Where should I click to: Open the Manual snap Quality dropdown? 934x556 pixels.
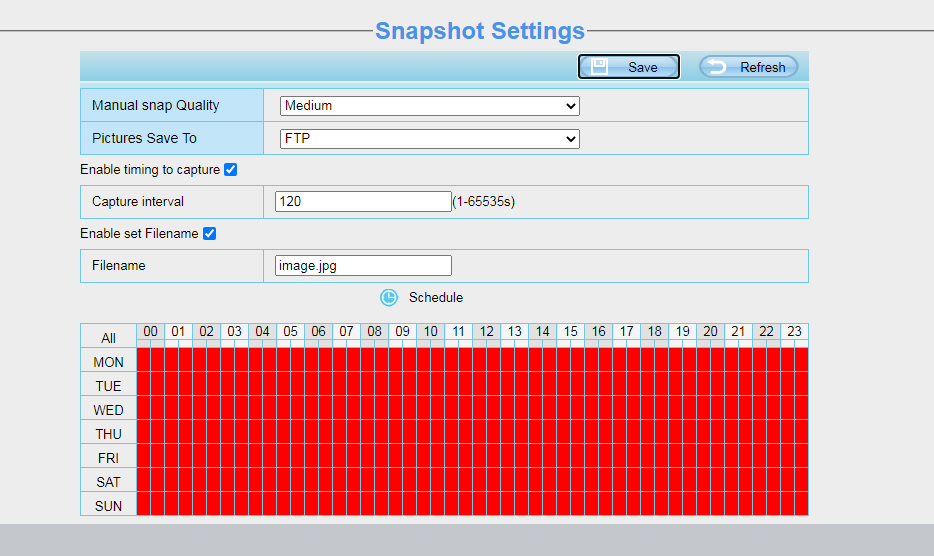(429, 106)
